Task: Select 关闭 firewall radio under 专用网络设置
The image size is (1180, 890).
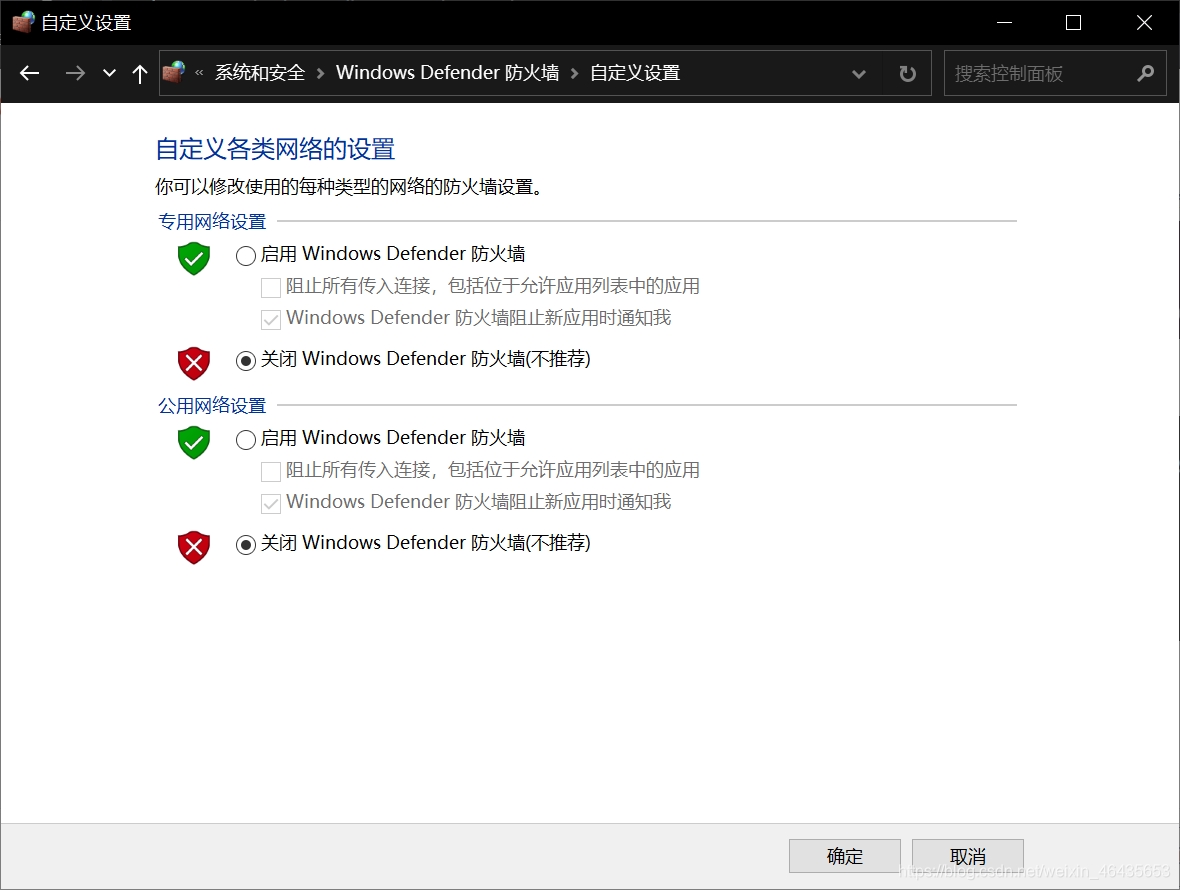Action: pyautogui.click(x=245, y=361)
